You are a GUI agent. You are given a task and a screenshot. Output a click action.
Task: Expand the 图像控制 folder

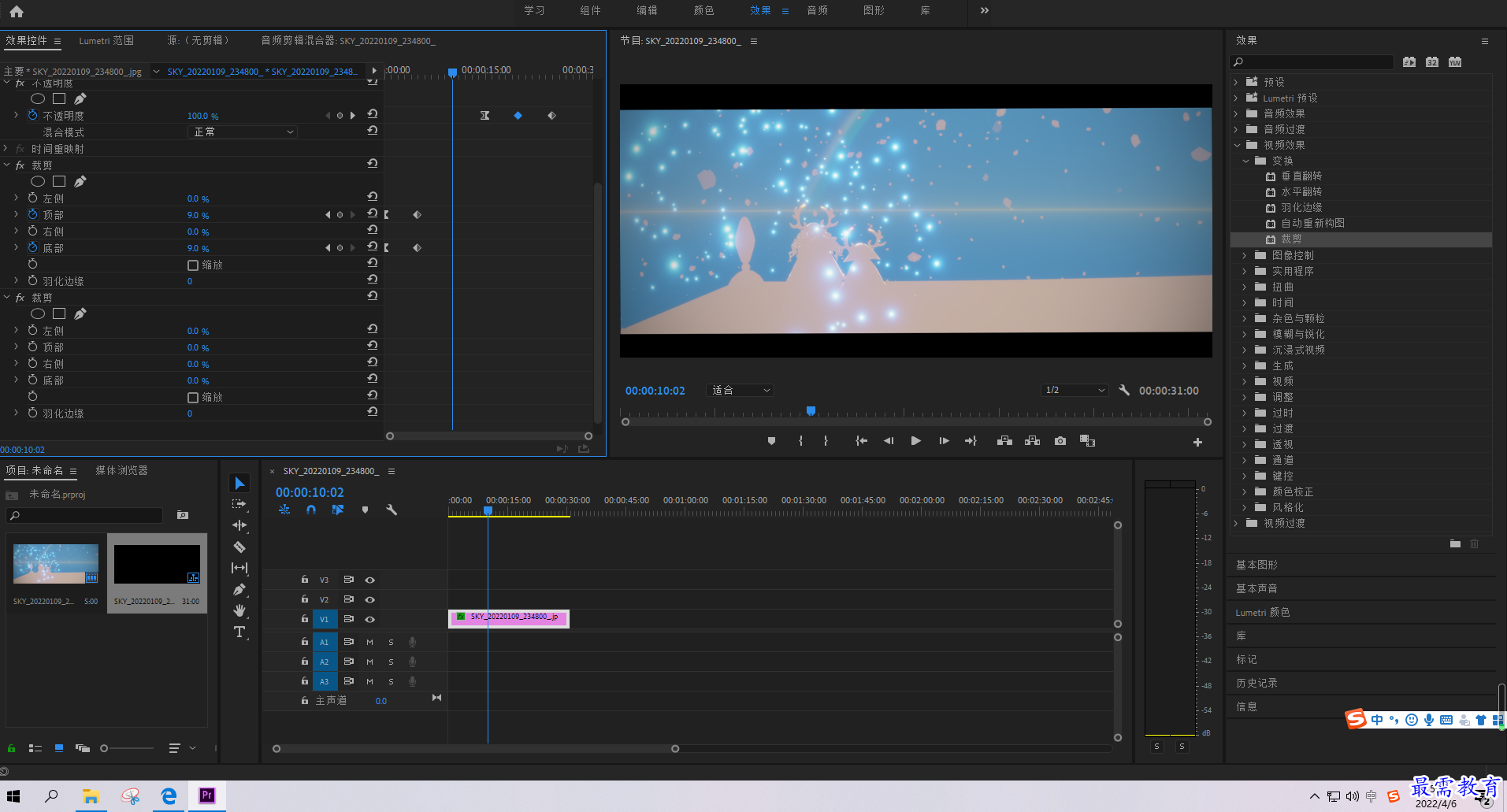[1244, 255]
